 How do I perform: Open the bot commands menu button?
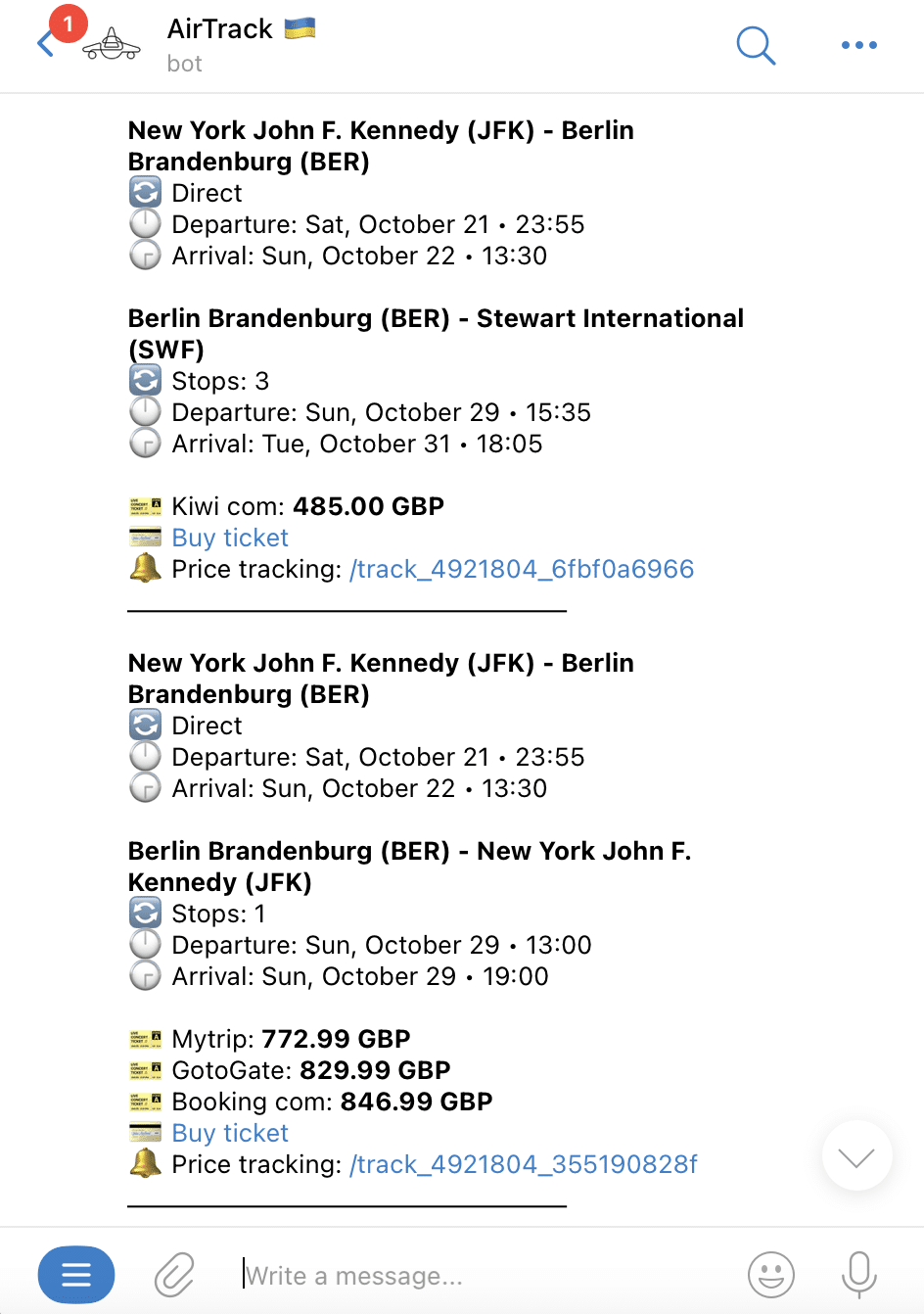point(76,1275)
